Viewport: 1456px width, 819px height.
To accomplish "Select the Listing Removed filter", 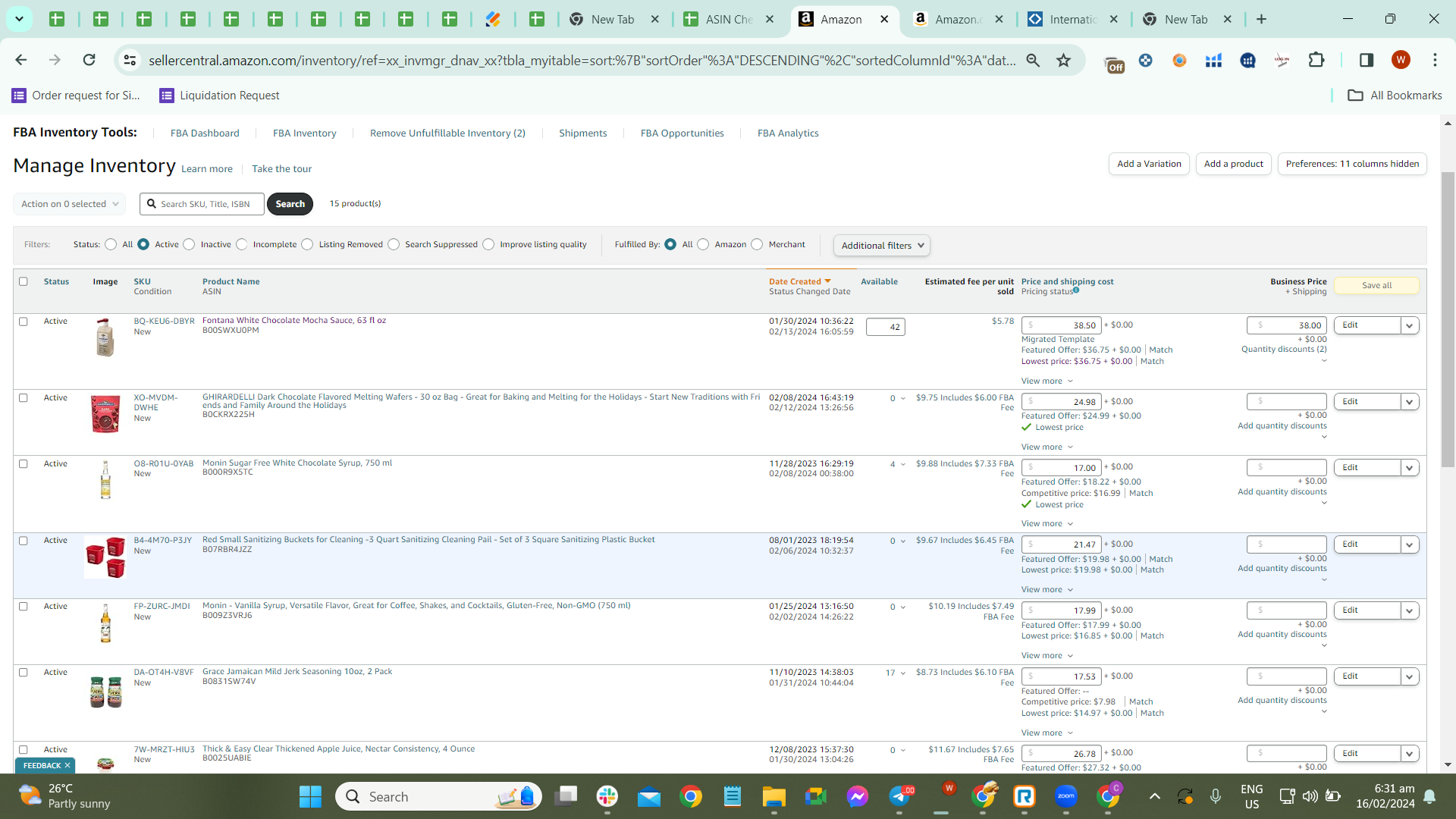I will (307, 244).
